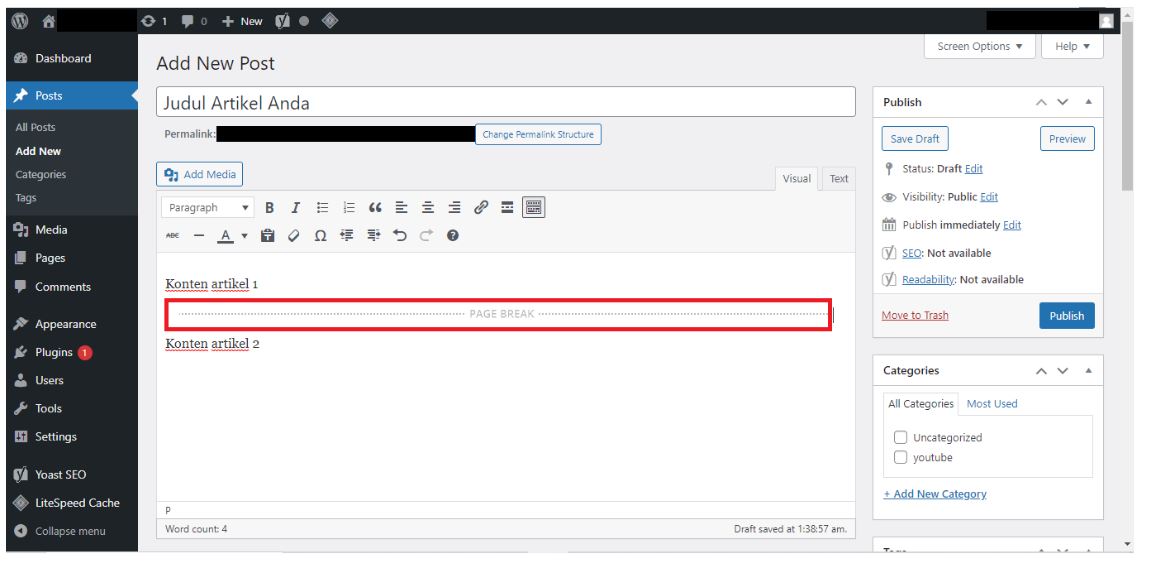
Task: Open All Posts submenu item
Action: (x=35, y=127)
